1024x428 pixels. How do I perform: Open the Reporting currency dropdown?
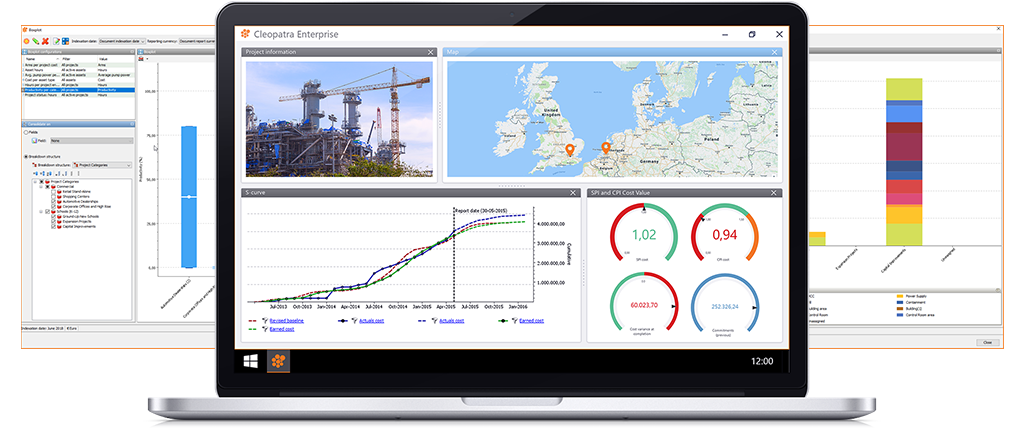click(x=197, y=41)
